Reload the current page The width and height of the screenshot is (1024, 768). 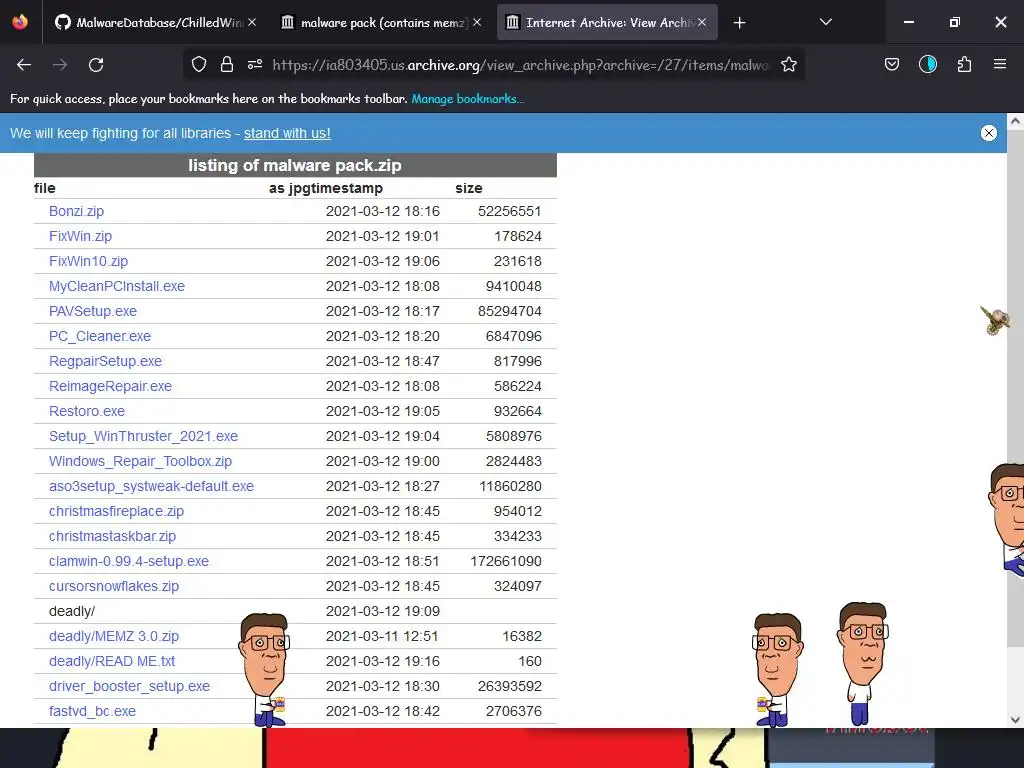point(96,65)
